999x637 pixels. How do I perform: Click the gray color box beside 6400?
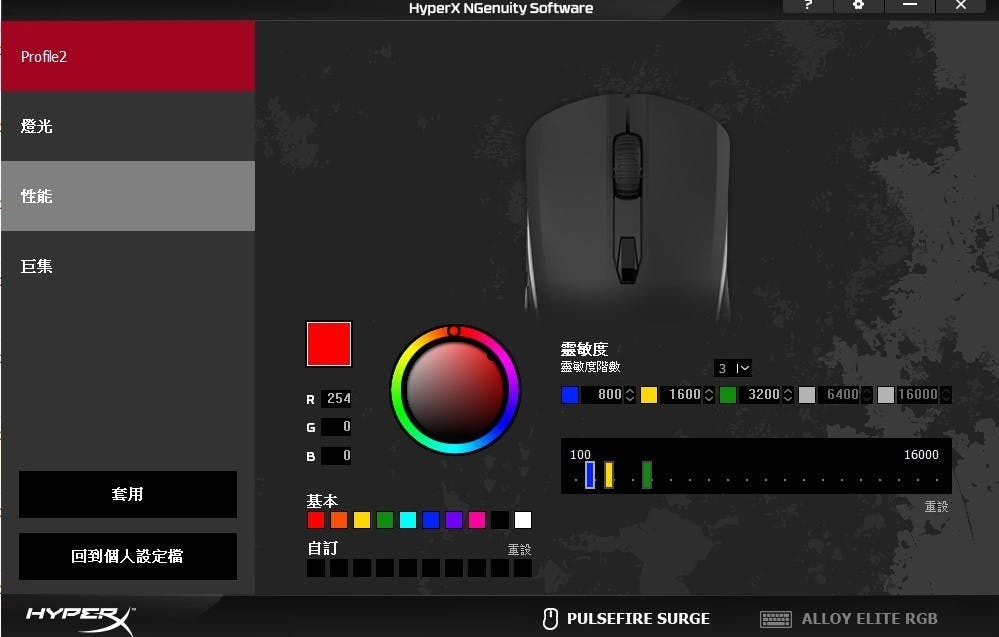pyautogui.click(x=807, y=395)
